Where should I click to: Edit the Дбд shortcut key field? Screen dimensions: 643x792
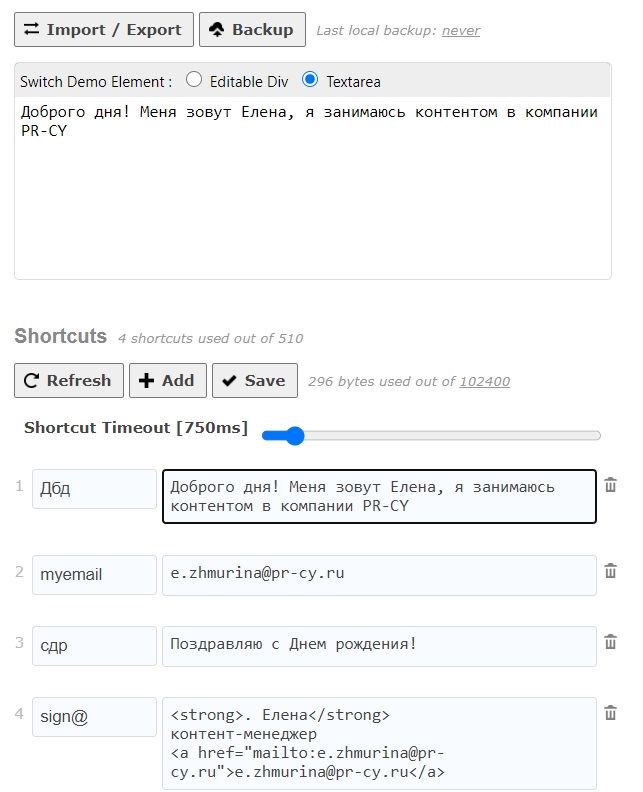coord(94,489)
